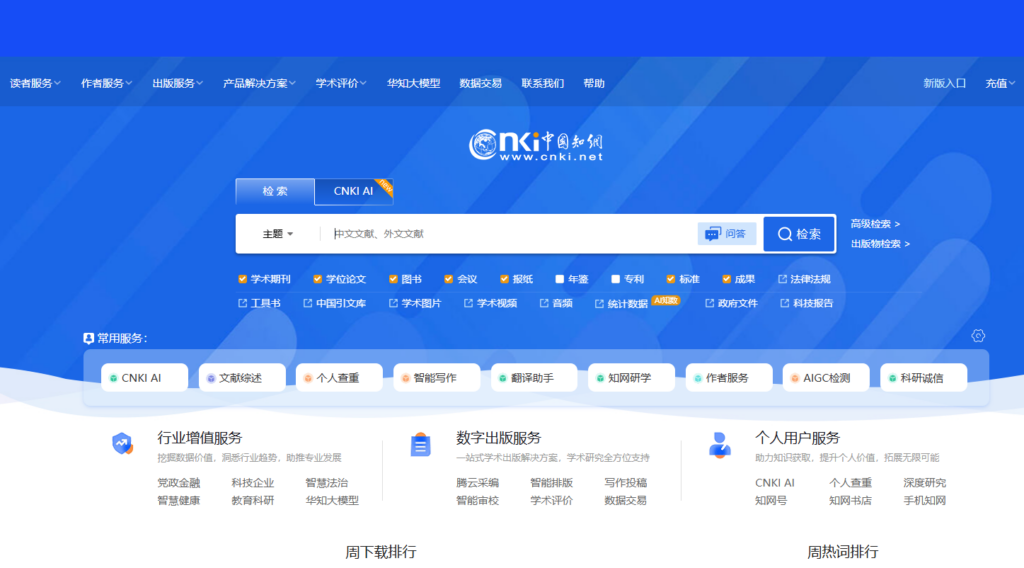Open the 个人查重 service shortcut
The height and width of the screenshot is (568, 1024).
pos(339,378)
